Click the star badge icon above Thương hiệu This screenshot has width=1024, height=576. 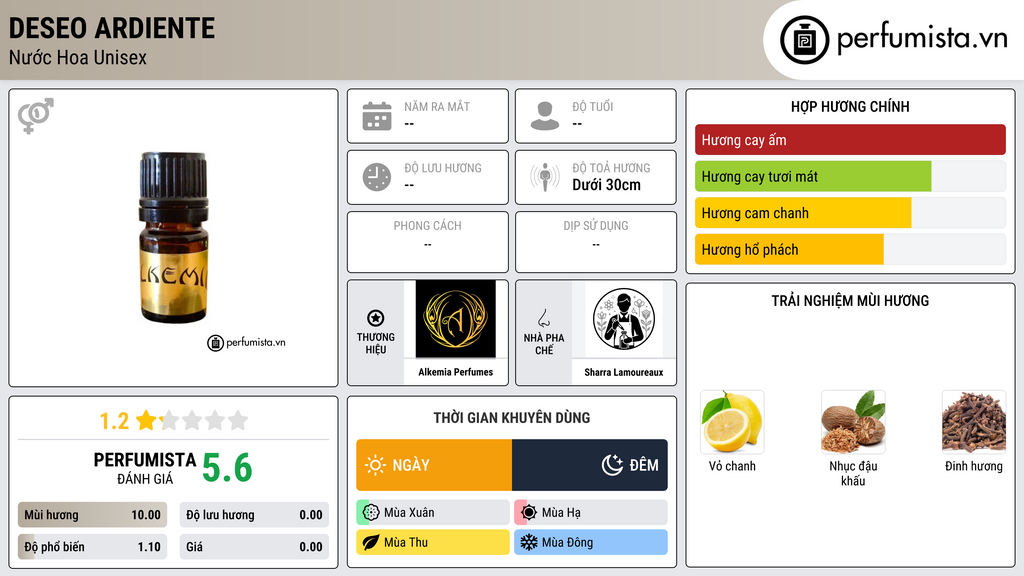click(x=376, y=318)
